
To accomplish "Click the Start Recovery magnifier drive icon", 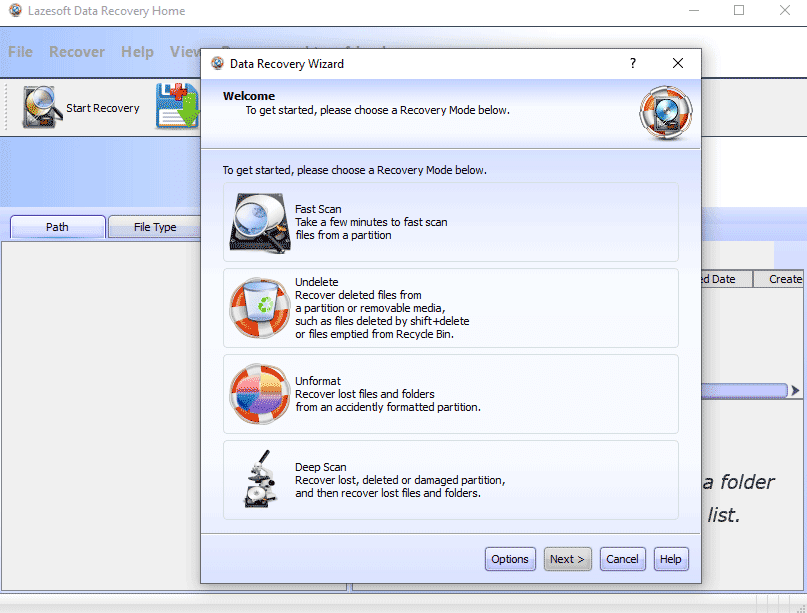I will [41, 107].
